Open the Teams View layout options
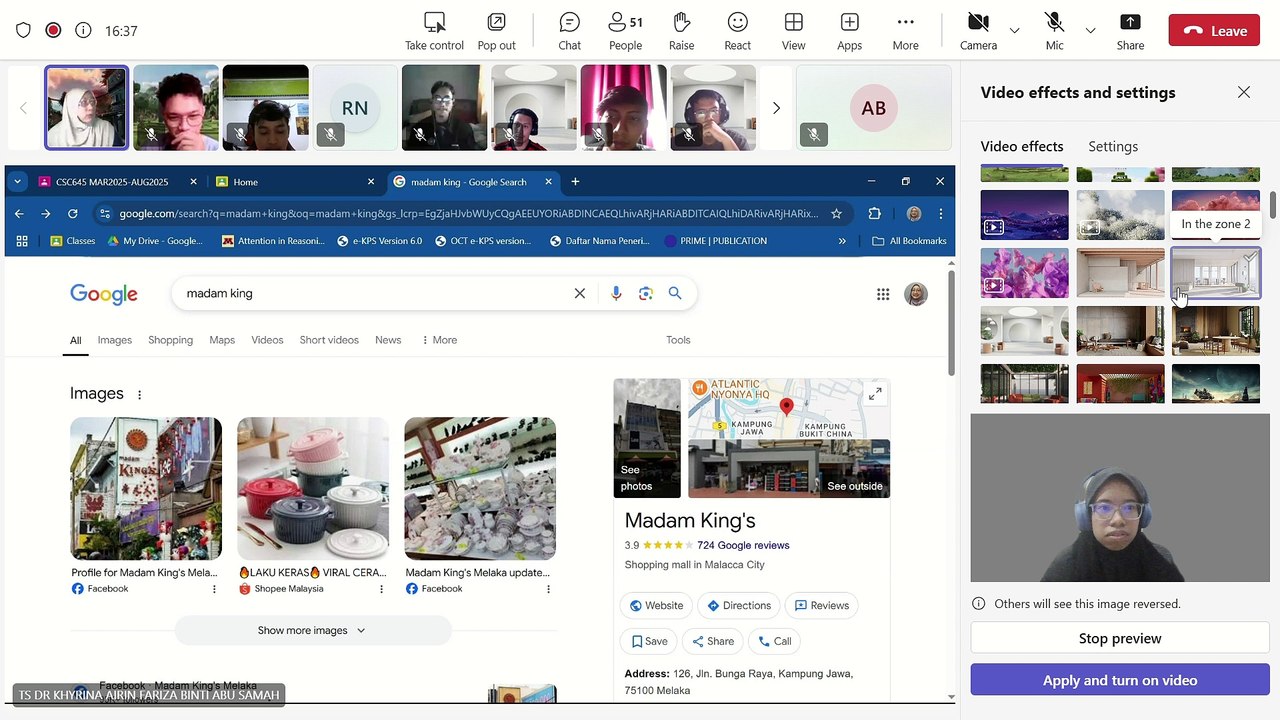Screen dimensions: 1280x720 (793, 31)
